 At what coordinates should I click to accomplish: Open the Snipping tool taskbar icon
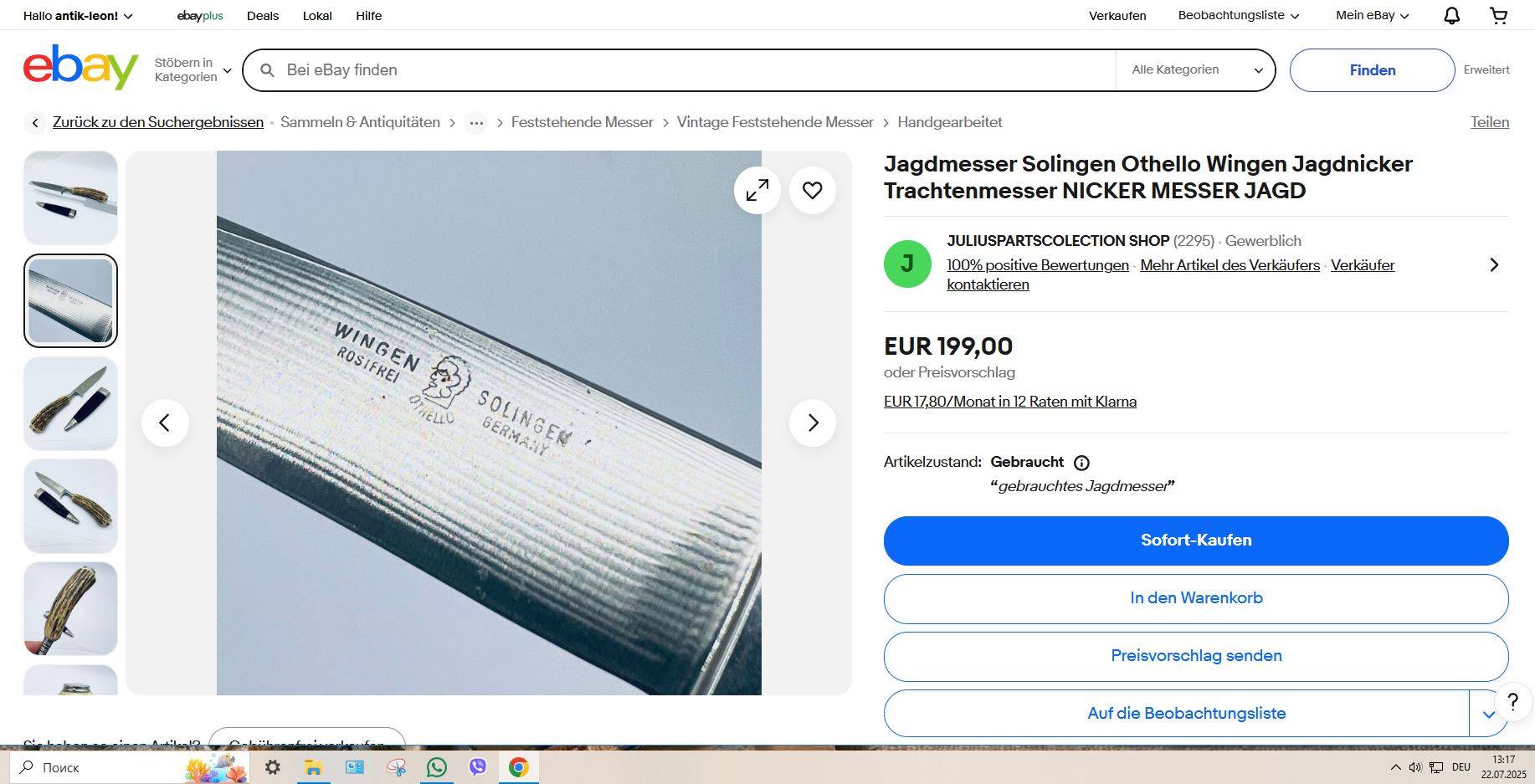click(x=396, y=767)
